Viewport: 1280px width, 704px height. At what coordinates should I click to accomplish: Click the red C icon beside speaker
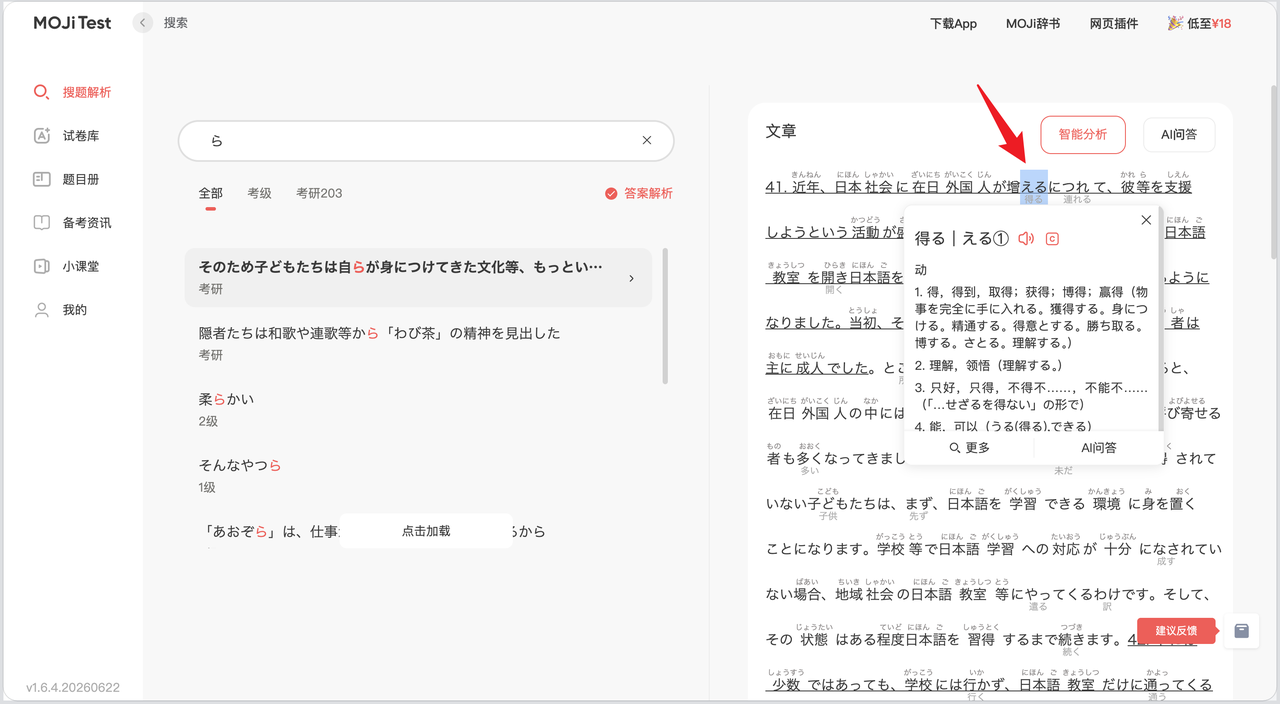click(1052, 238)
